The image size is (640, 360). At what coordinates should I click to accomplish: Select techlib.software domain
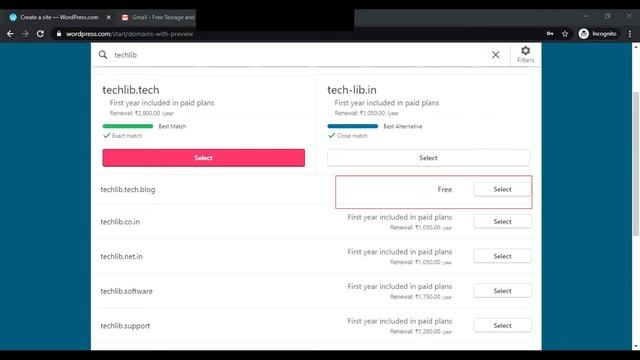pyautogui.click(x=502, y=291)
